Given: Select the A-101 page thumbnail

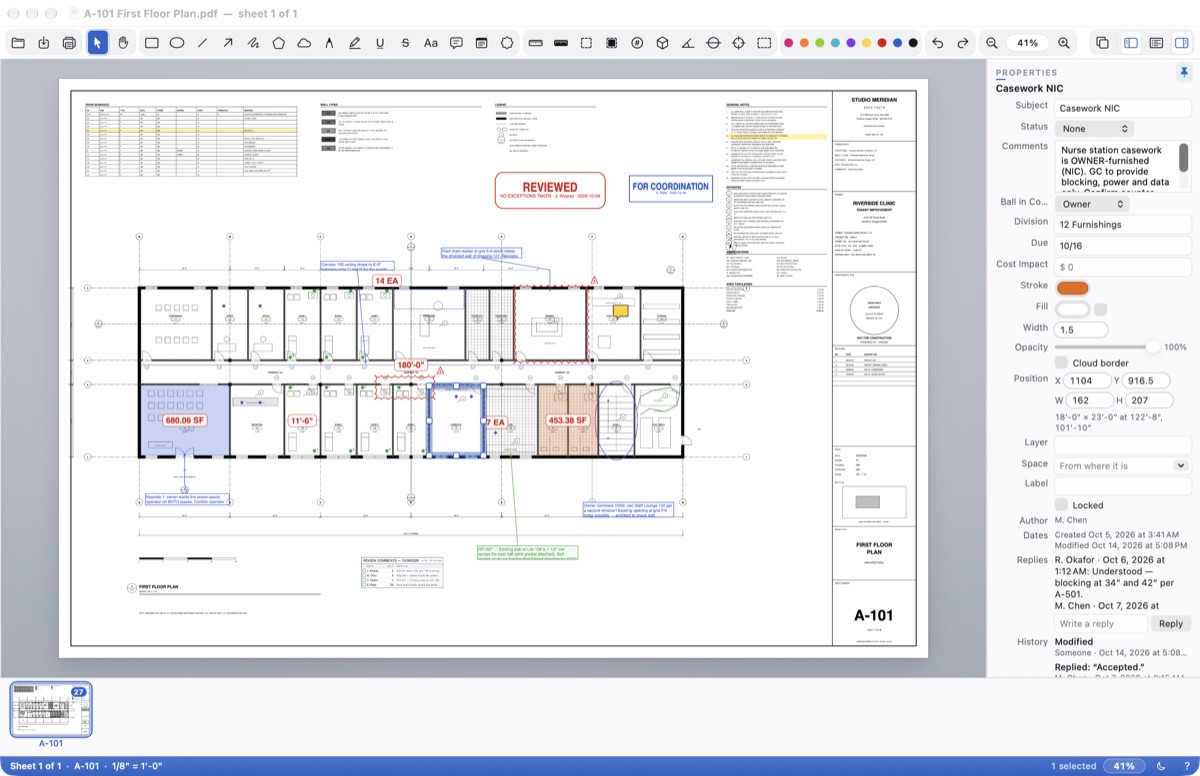Looking at the screenshot, I should click(51, 710).
